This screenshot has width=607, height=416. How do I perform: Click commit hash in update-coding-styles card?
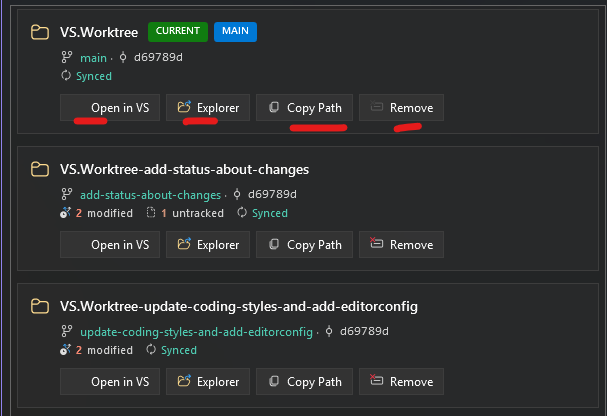point(364,331)
